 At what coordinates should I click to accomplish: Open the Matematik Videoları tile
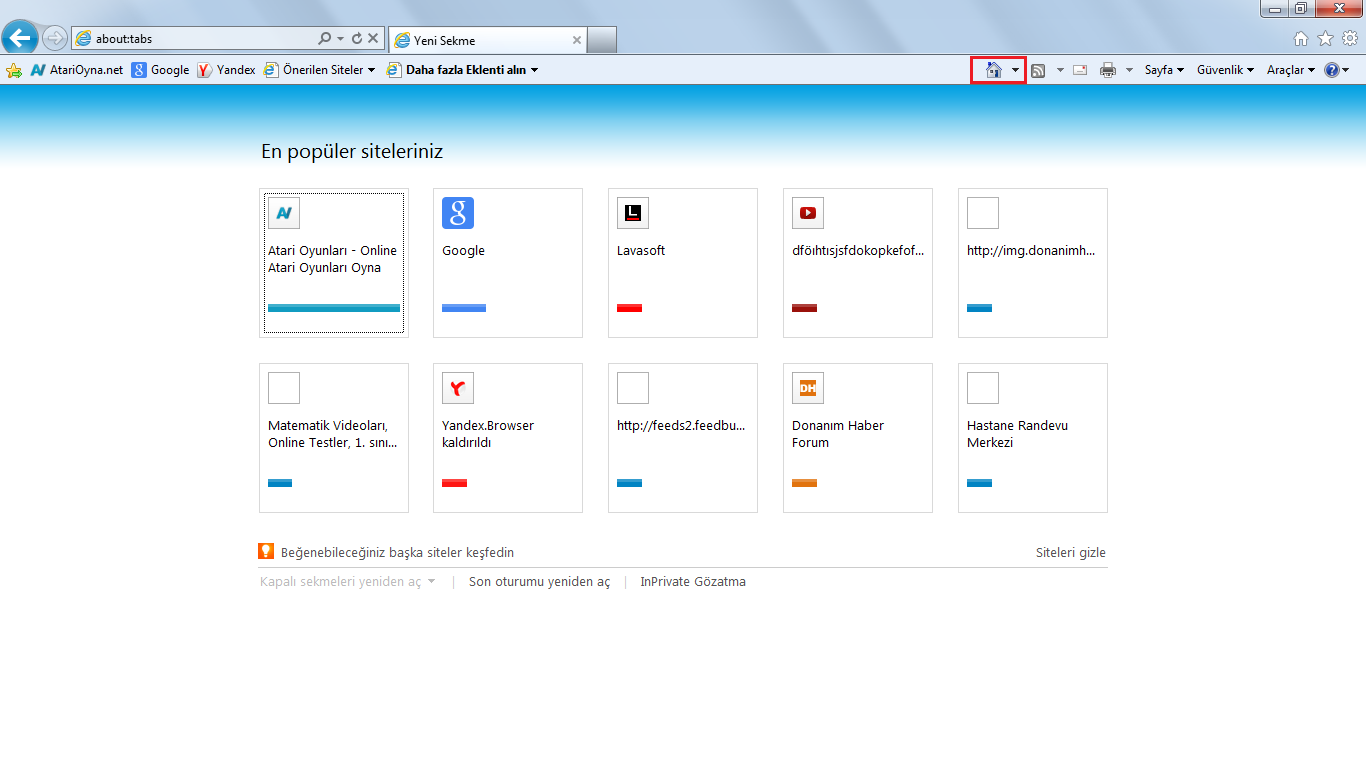coord(334,438)
